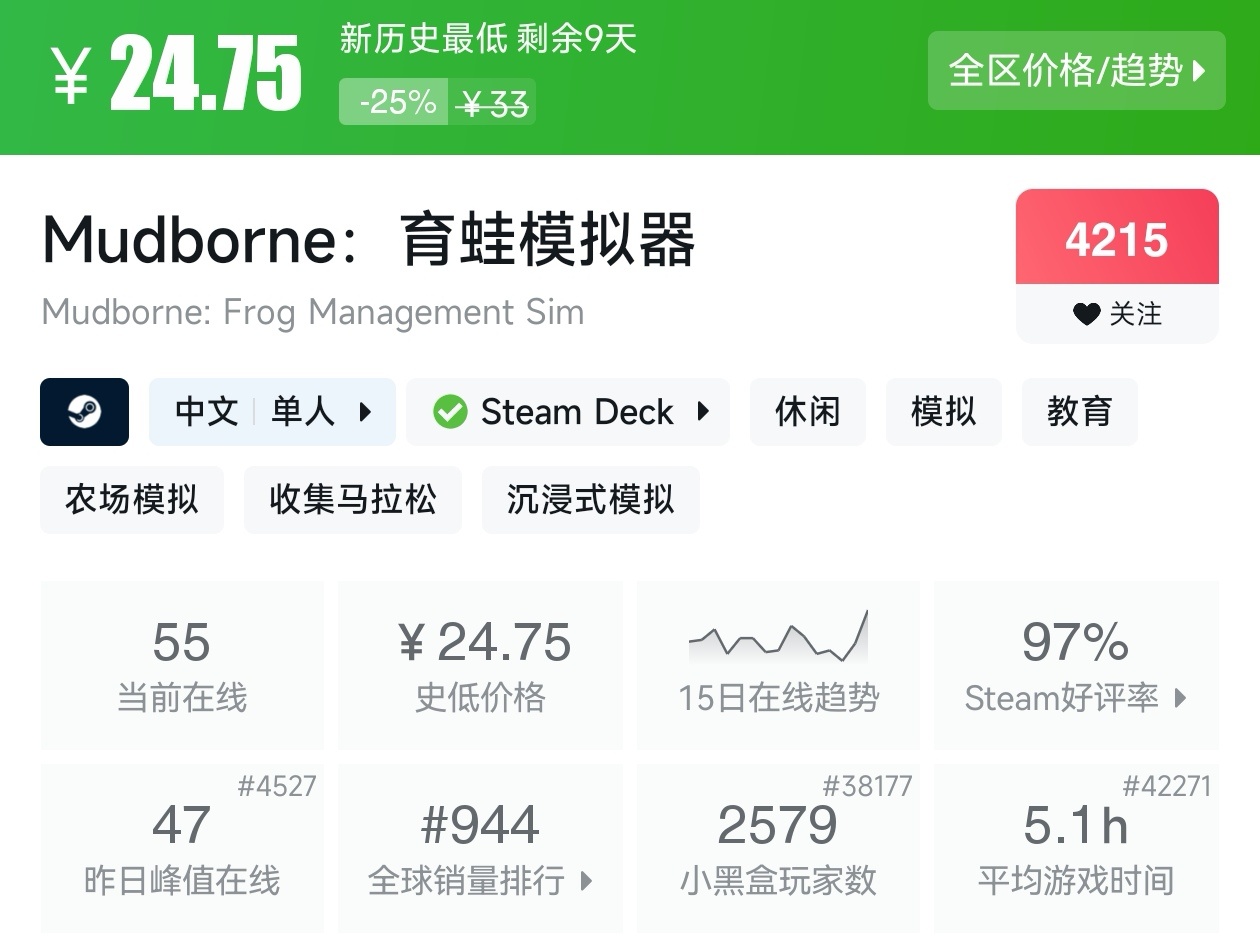Click the -25% discount badge
The image size is (1260, 936).
point(397,102)
